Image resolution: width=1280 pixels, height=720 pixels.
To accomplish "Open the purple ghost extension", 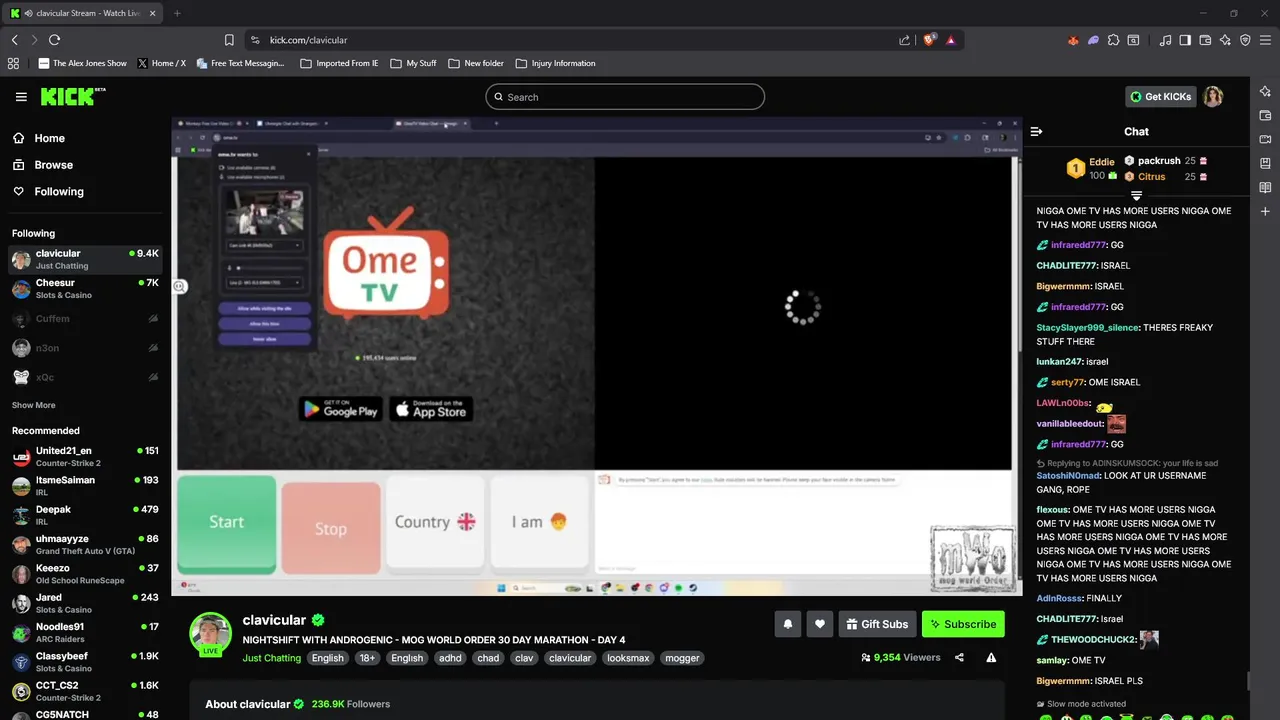I will tap(1093, 40).
